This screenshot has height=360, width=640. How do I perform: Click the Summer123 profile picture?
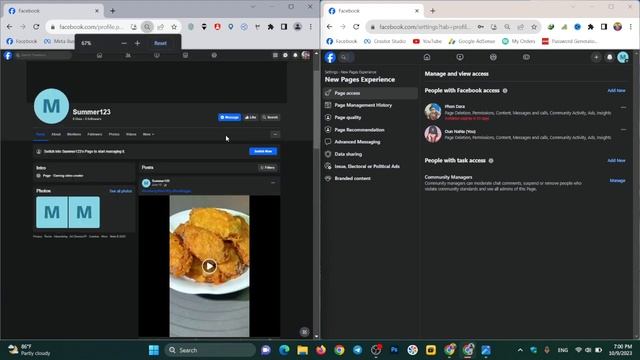(x=51, y=106)
